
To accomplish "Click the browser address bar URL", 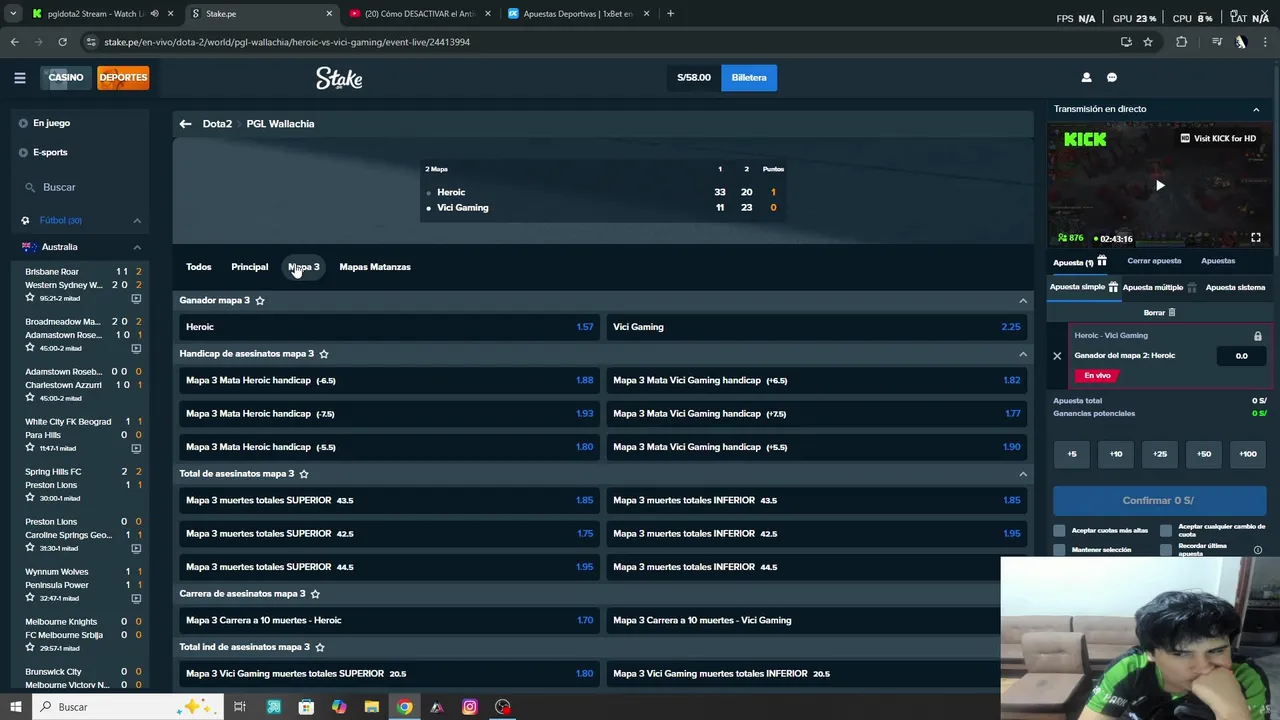I will pyautogui.click(x=287, y=42).
